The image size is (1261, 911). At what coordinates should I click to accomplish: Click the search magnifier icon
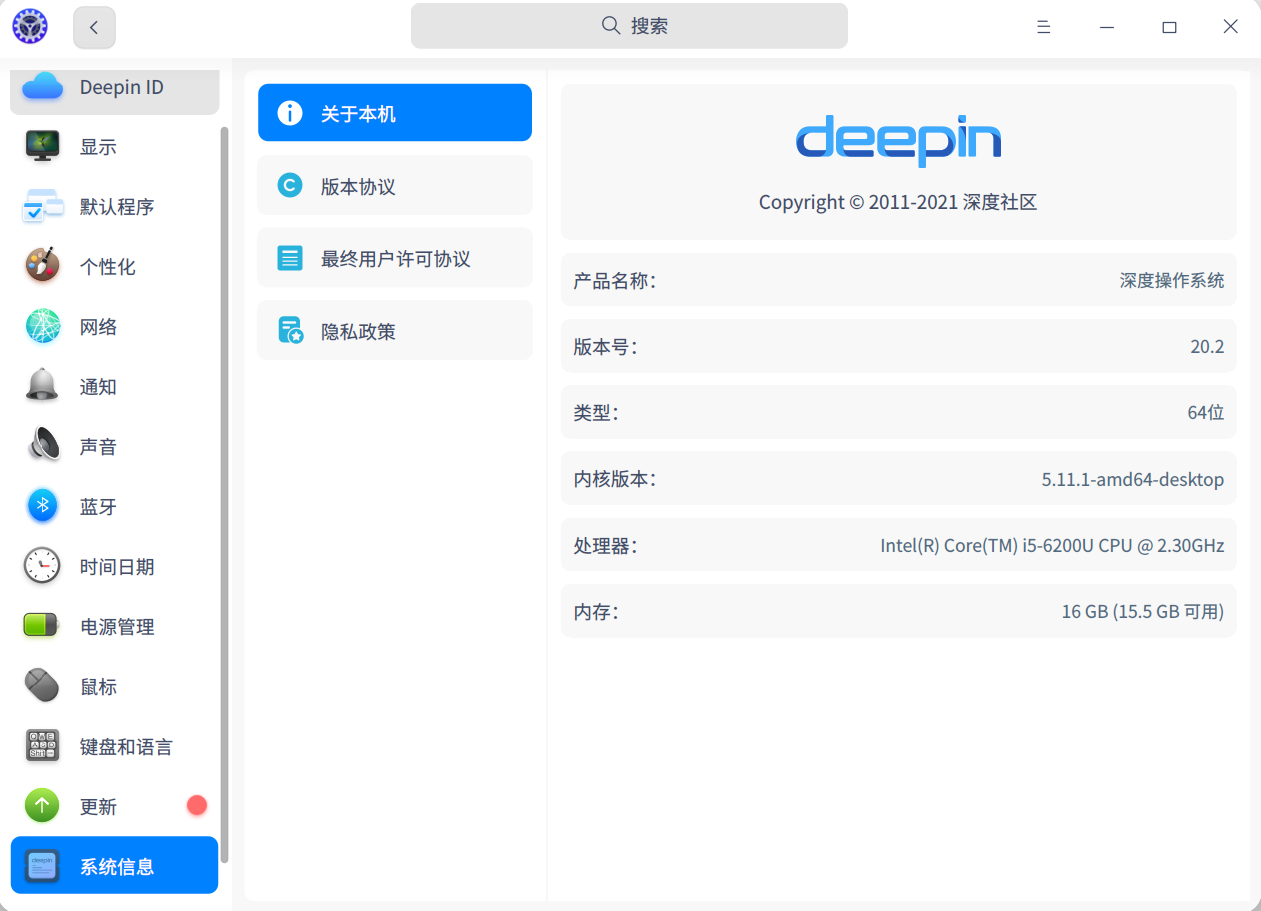coord(611,25)
